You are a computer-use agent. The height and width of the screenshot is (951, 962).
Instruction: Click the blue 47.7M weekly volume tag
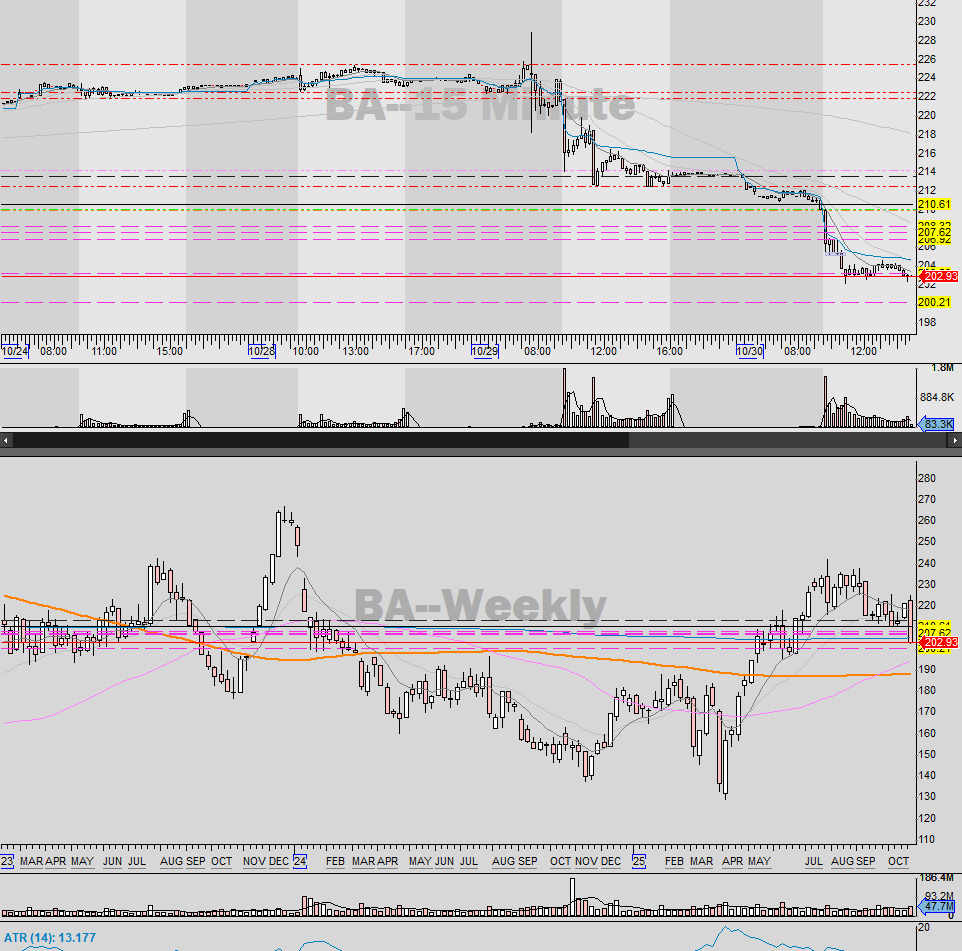click(937, 906)
